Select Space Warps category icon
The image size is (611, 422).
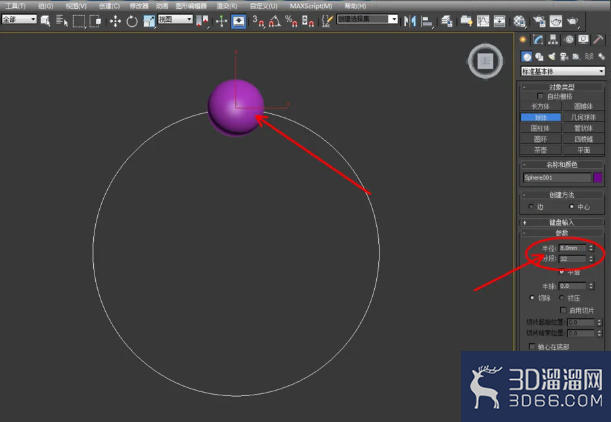point(589,57)
